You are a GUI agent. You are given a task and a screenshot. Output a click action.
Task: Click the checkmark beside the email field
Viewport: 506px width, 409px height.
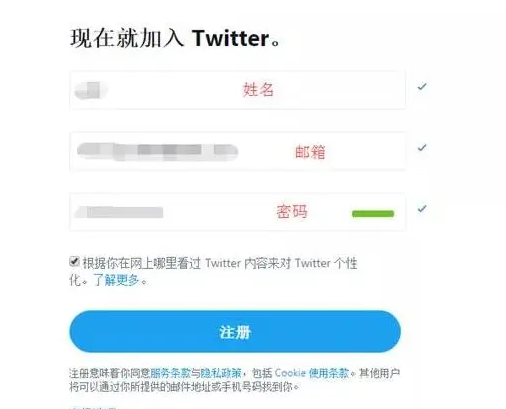click(x=422, y=148)
